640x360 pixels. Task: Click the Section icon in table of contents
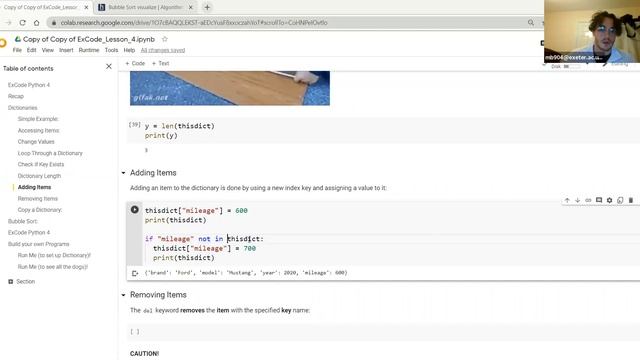coord(11,282)
